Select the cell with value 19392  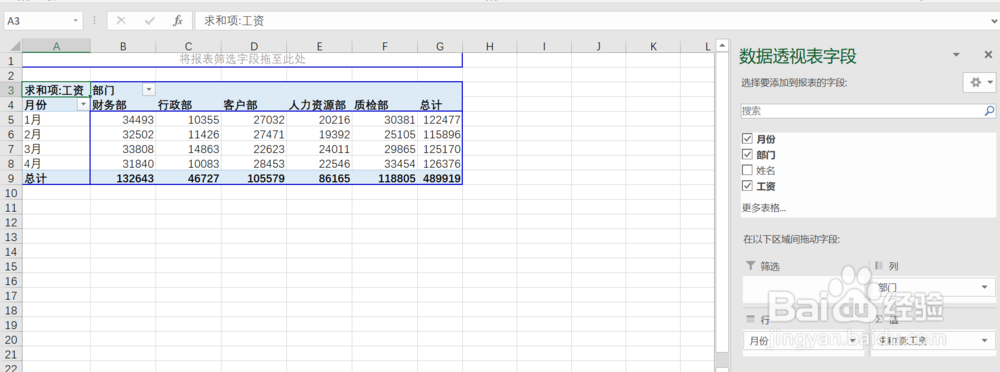[320, 134]
